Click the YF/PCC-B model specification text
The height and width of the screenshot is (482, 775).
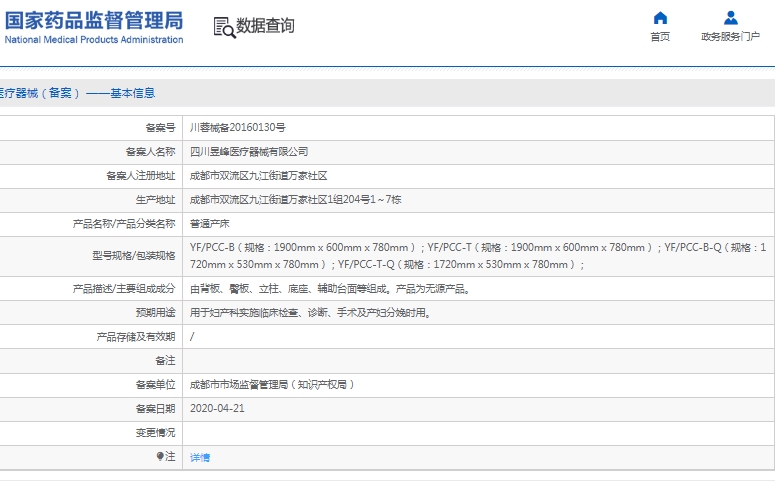[x=302, y=248]
